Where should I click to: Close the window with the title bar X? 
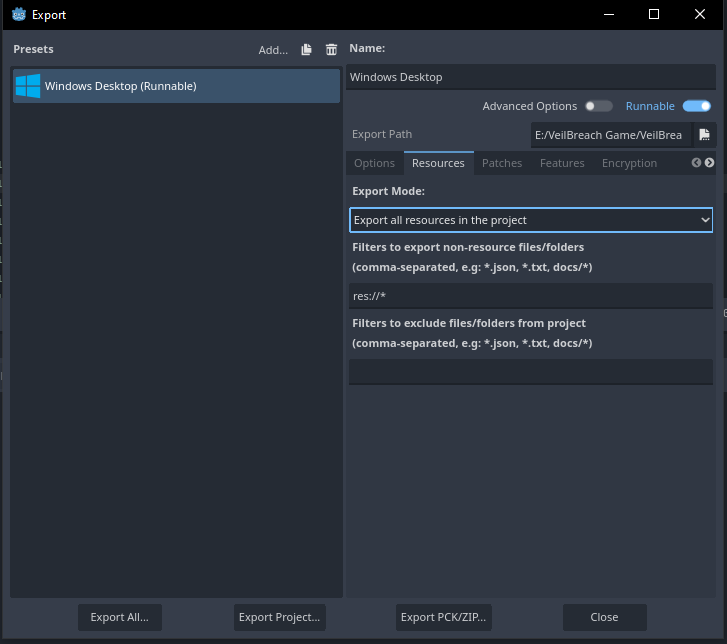pos(700,14)
